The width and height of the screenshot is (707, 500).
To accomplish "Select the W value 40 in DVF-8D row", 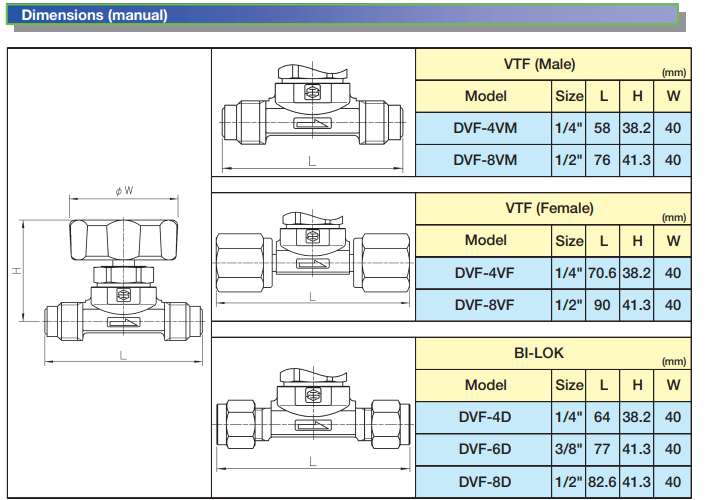I will [x=673, y=482].
